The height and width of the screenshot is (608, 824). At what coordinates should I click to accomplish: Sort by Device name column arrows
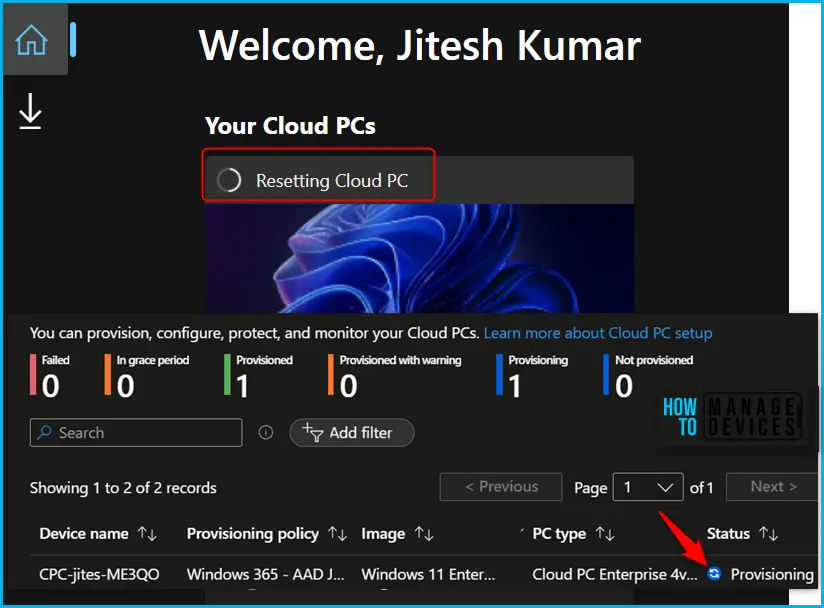click(147, 534)
